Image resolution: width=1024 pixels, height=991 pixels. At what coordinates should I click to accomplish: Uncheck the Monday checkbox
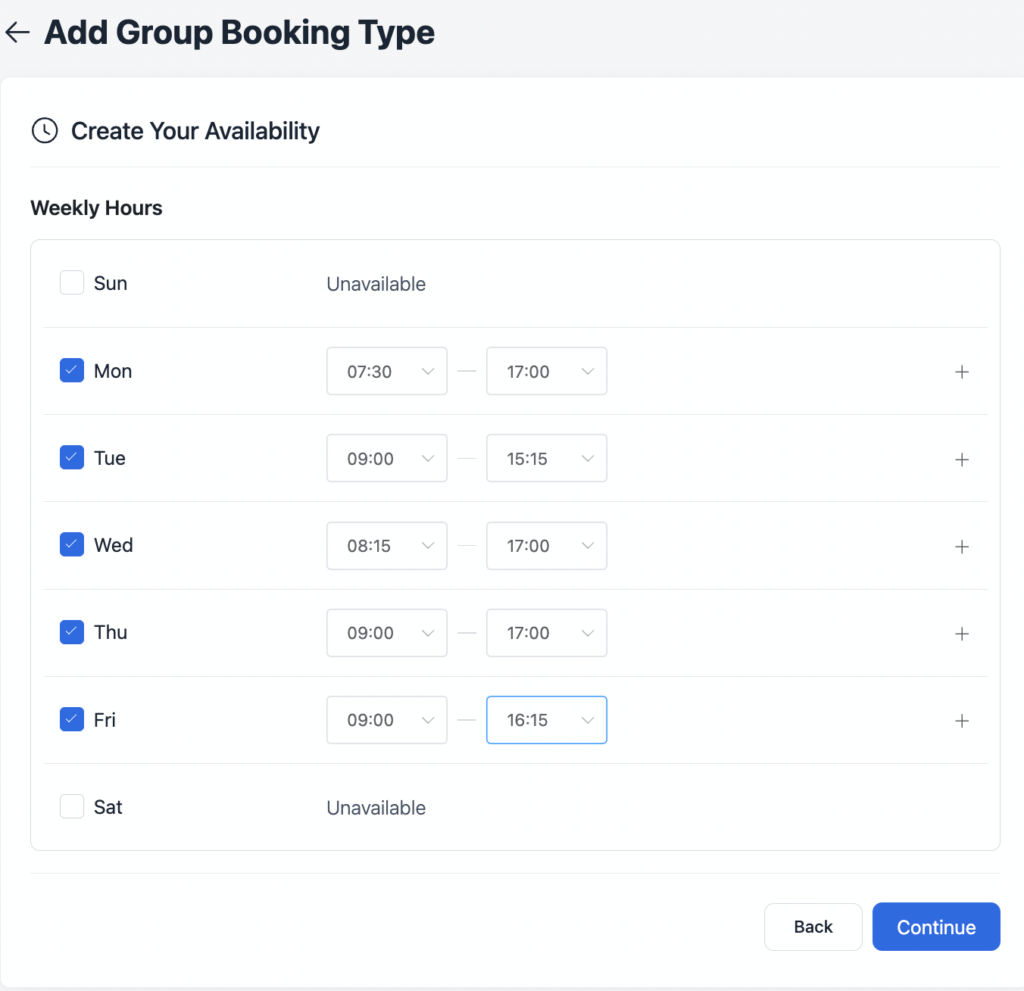tap(72, 371)
